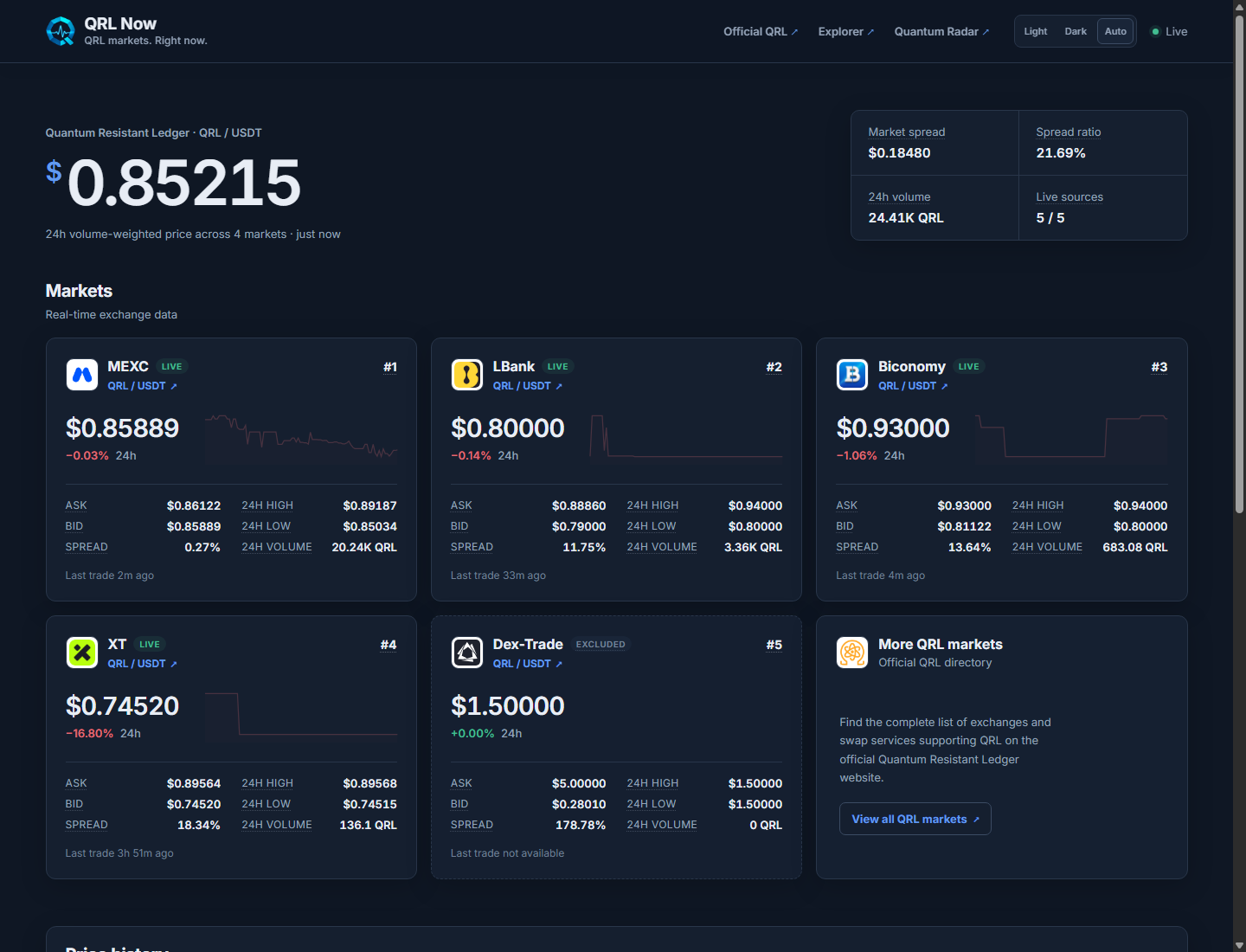Screen dimensions: 1246x952
Task: Open the Official QRL link
Action: coord(761,31)
